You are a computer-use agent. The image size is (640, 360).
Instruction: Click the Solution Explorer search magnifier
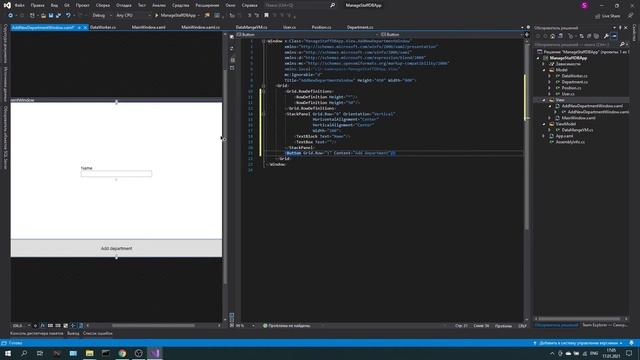coord(622,44)
